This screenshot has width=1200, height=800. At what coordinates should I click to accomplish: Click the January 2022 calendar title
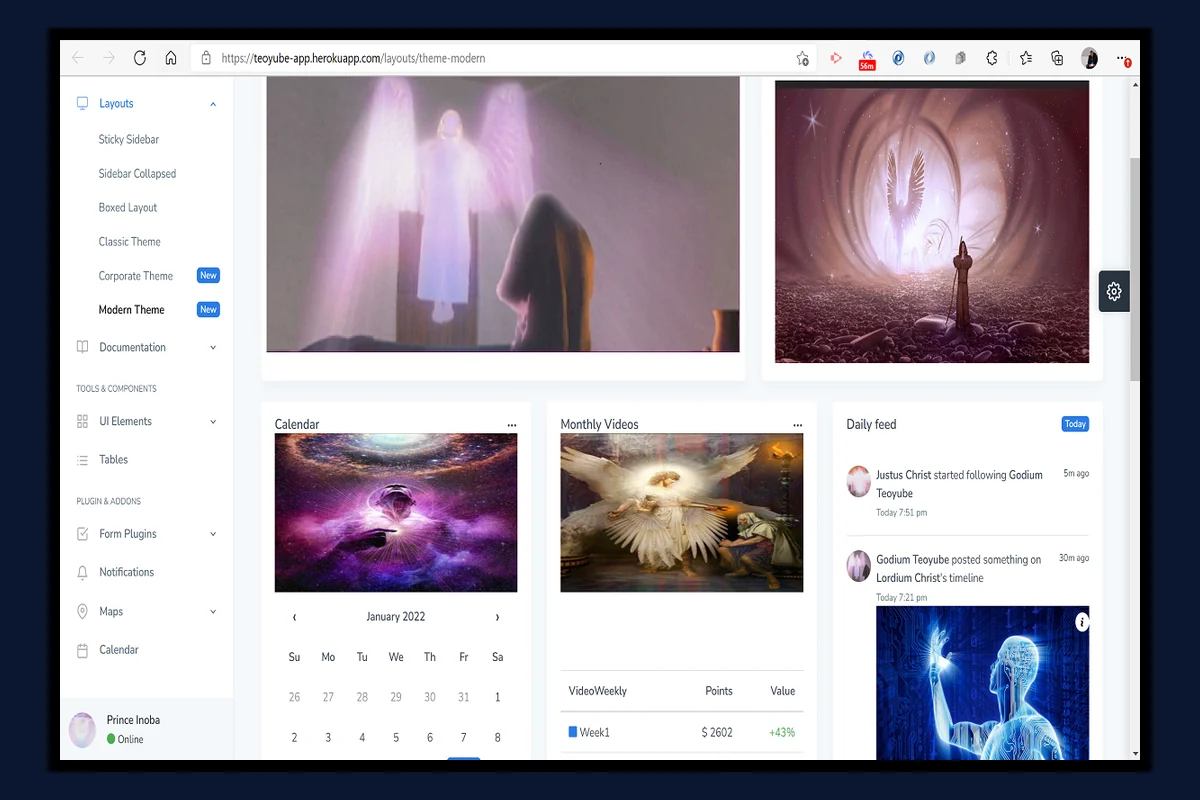pyautogui.click(x=396, y=617)
